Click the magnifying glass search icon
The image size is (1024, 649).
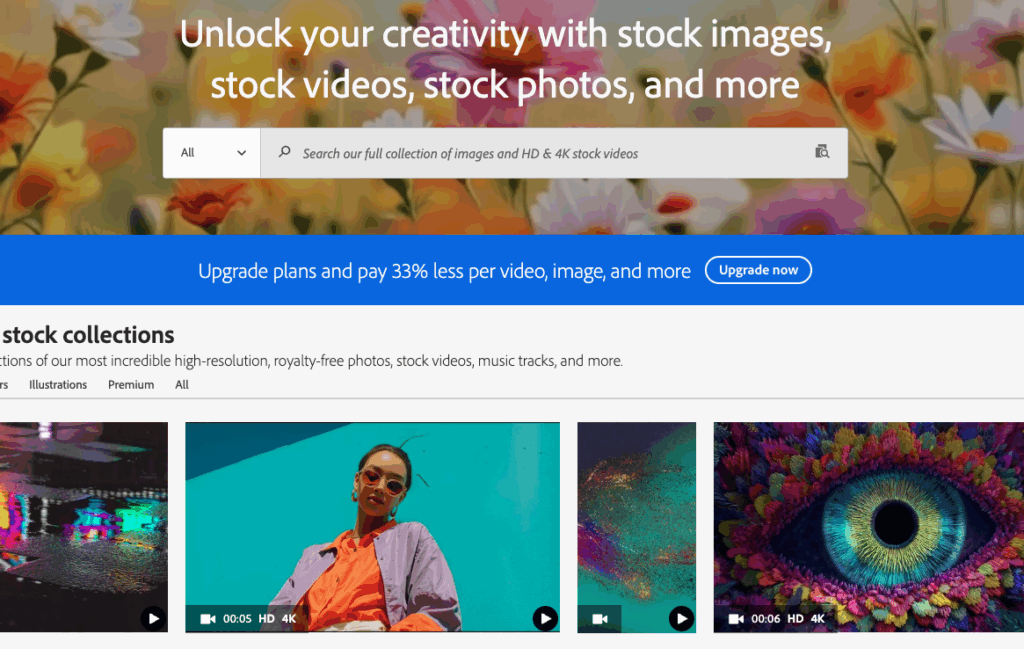285,153
